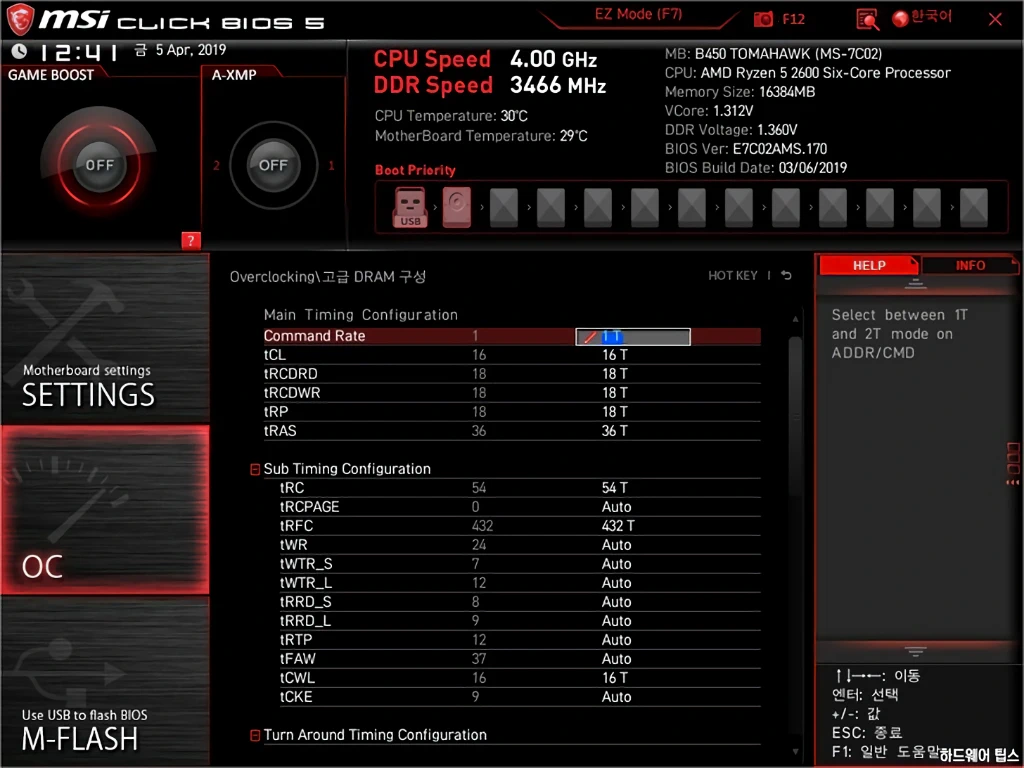This screenshot has width=1024, height=768.
Task: Select the tCWL 16 T value
Action: click(615, 677)
